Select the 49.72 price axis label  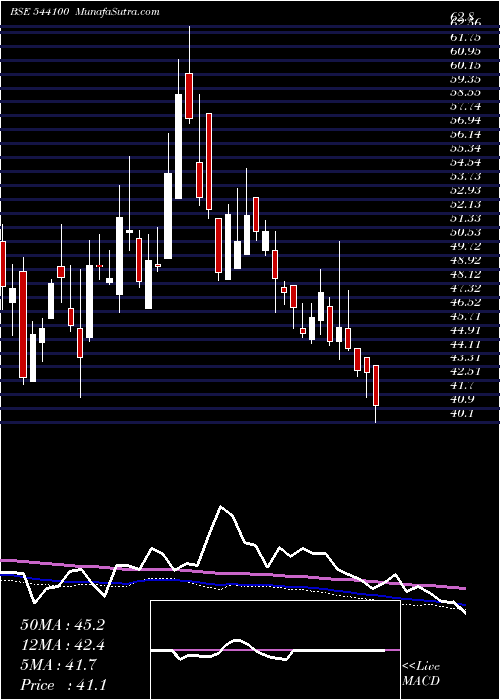[465, 246]
